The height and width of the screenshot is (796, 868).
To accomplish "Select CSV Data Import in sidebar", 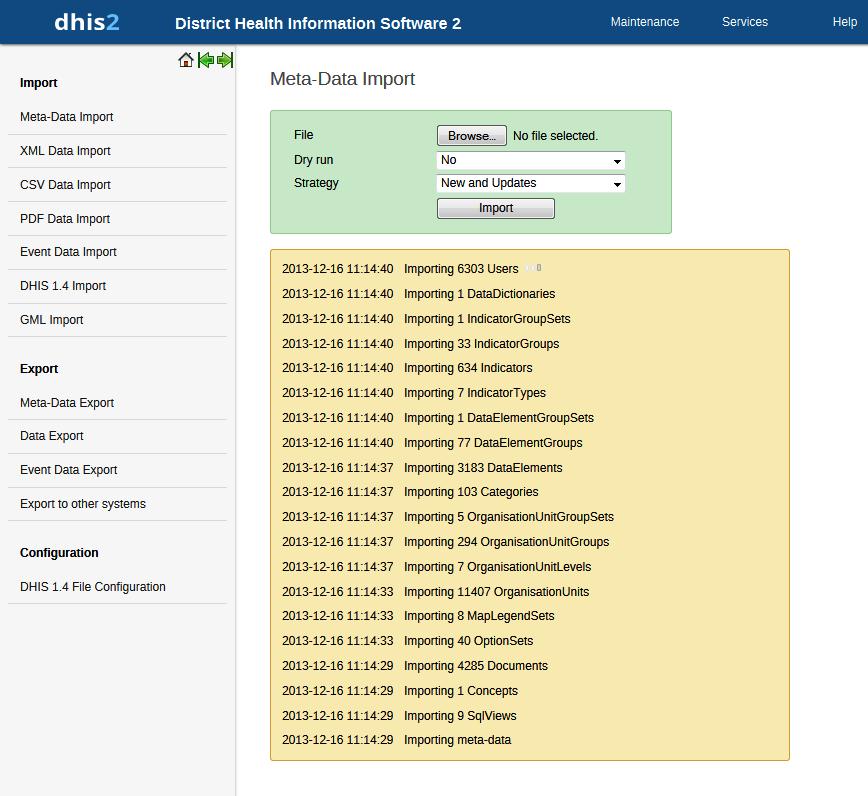I will pos(65,185).
